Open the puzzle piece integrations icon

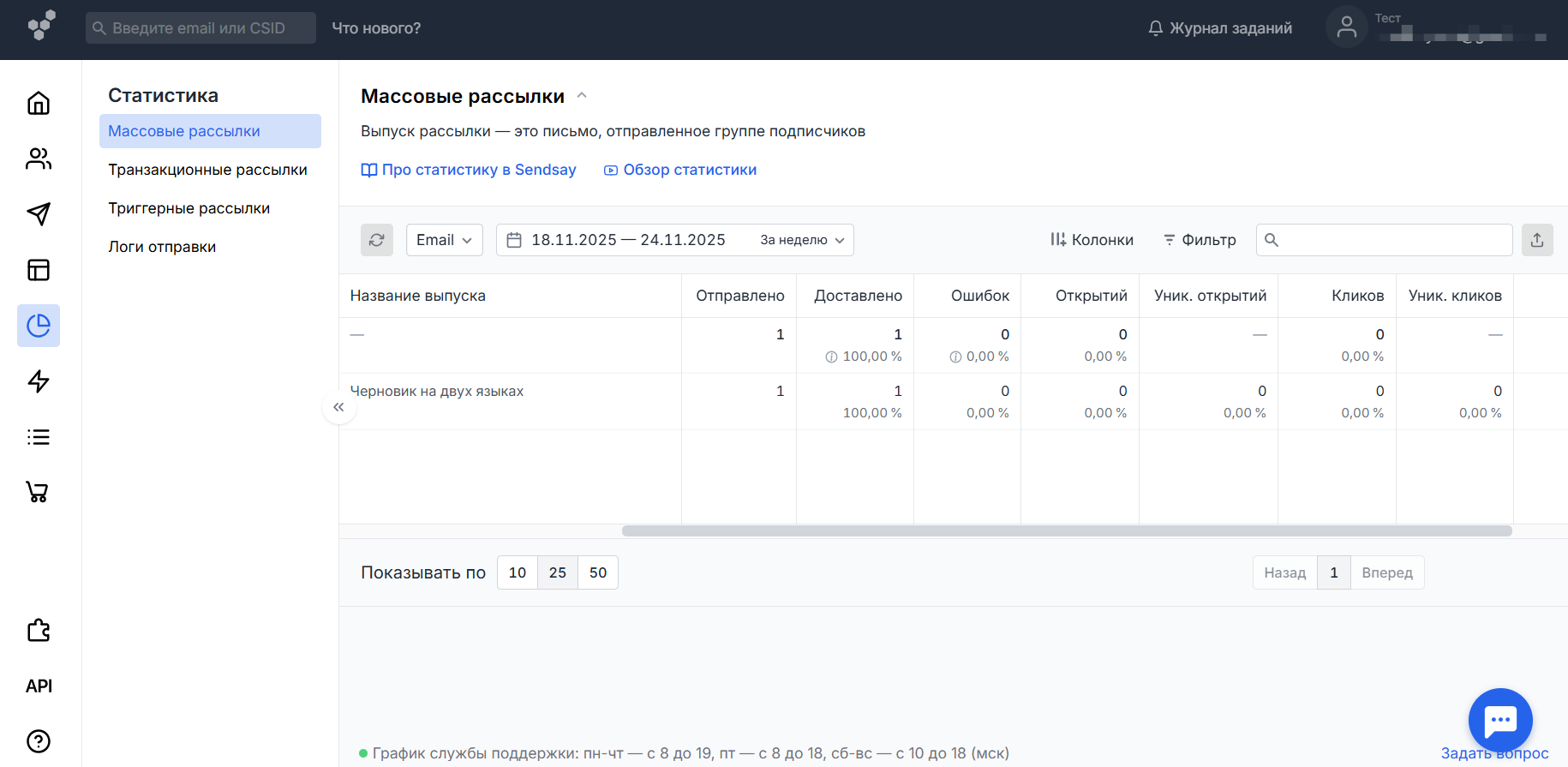39,631
